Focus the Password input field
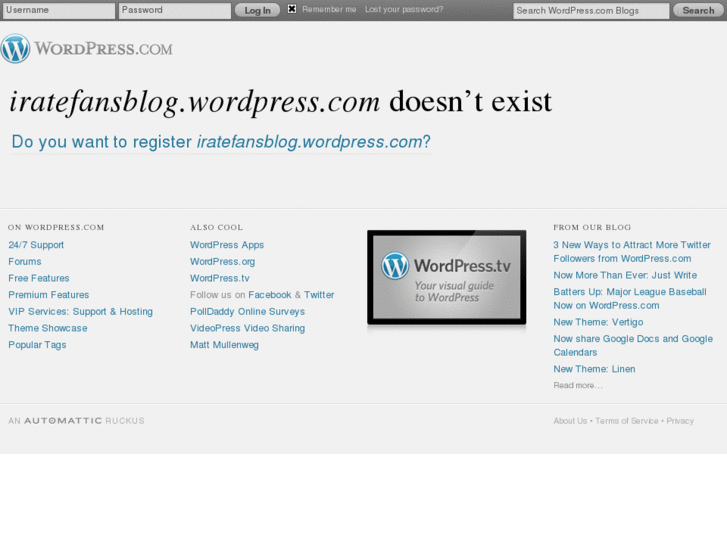 (x=175, y=11)
